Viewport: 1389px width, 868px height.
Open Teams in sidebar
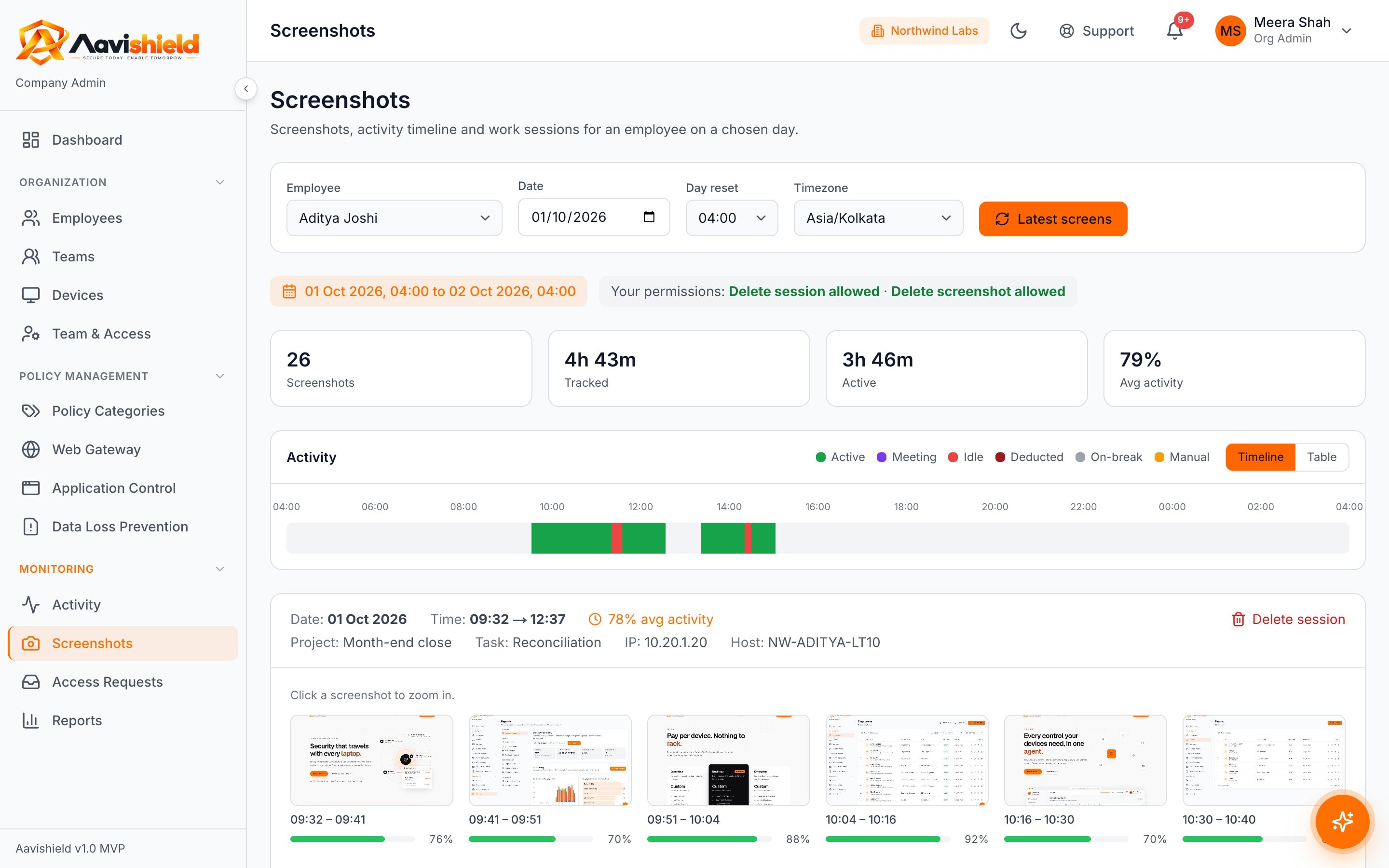click(x=123, y=257)
